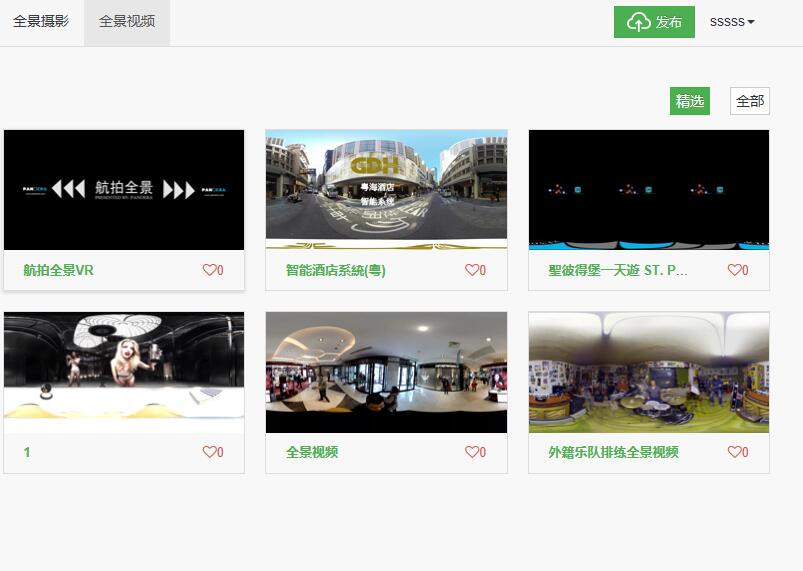This screenshot has height=571, width=803.
Task: Open the 航拍全景VR video thumbnail
Action: tap(124, 189)
